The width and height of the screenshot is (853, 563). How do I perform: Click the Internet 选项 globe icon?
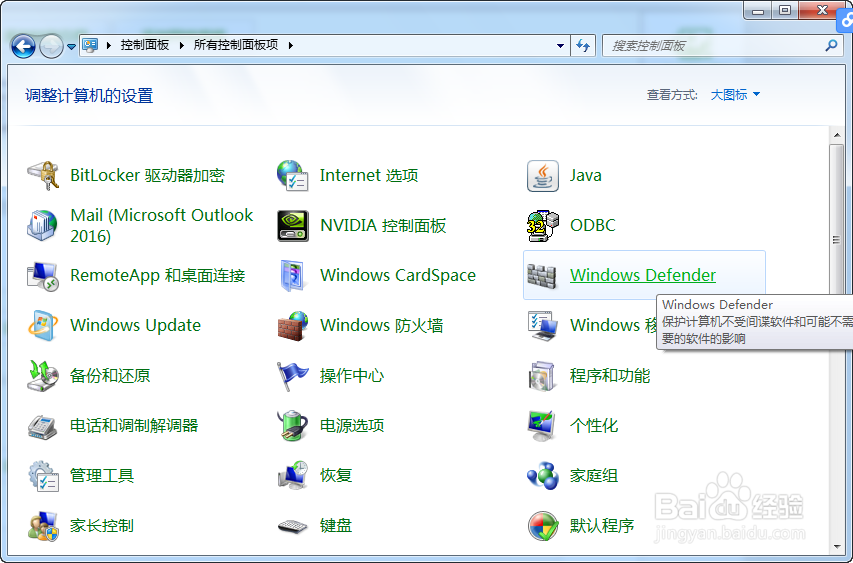tap(293, 176)
